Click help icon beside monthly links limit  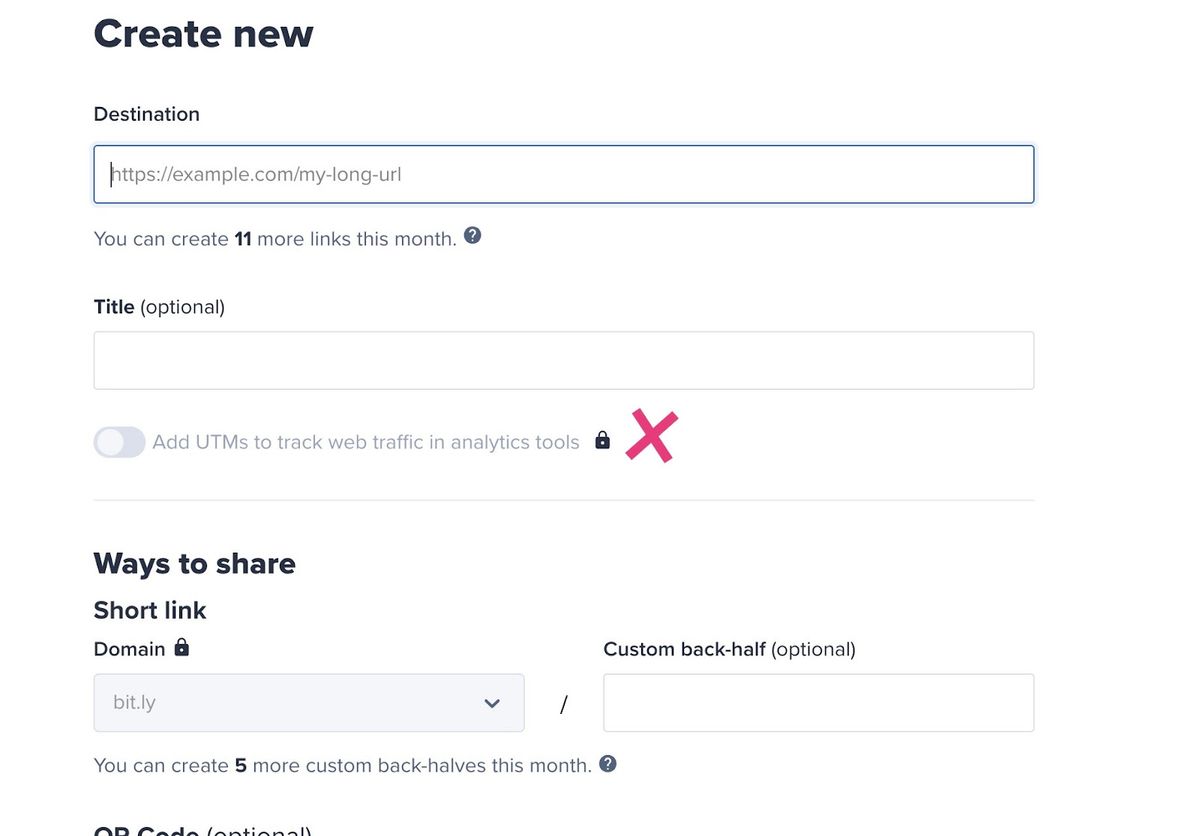point(473,236)
